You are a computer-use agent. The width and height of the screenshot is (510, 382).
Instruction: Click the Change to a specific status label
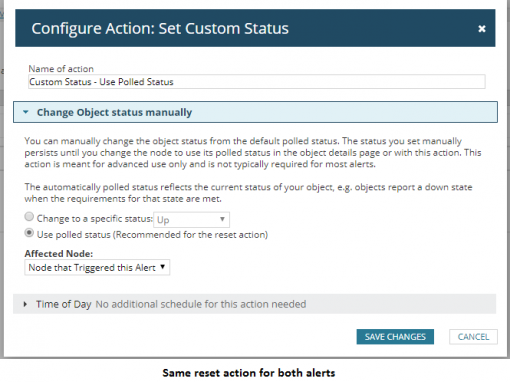point(95,219)
